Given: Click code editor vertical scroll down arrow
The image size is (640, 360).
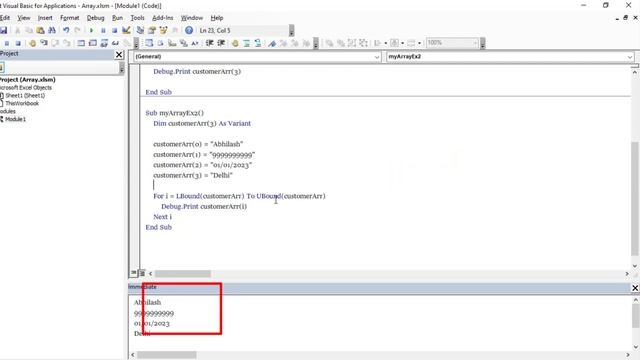Looking at the screenshot, I should [x=635, y=266].
